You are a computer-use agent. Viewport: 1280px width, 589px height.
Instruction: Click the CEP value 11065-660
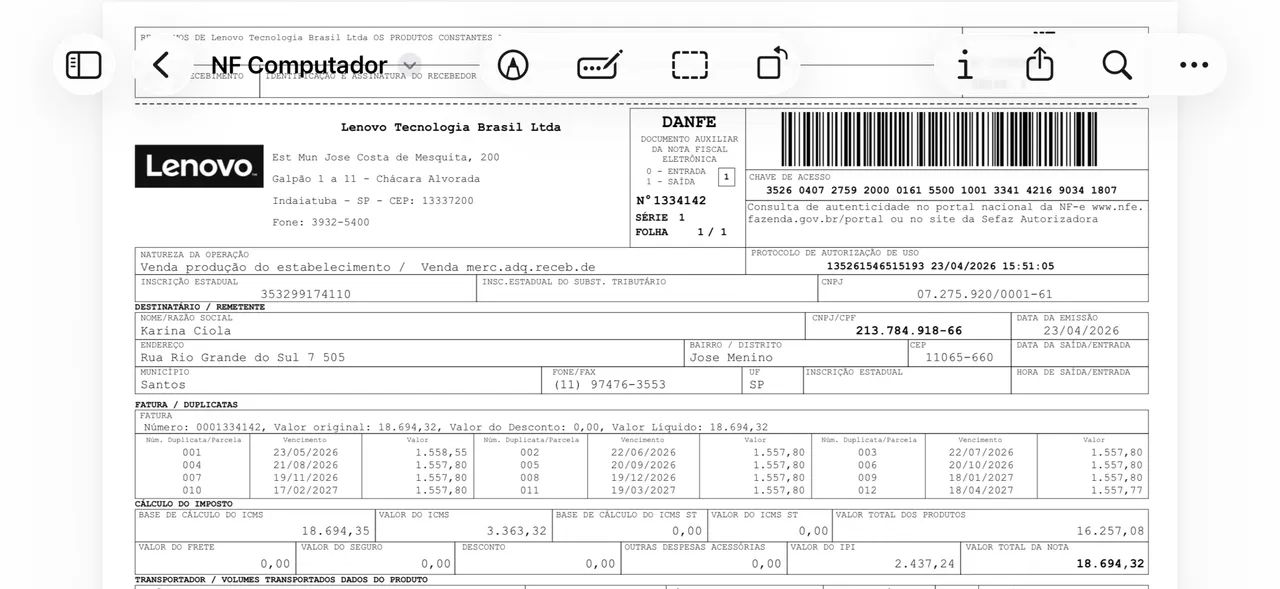(959, 357)
